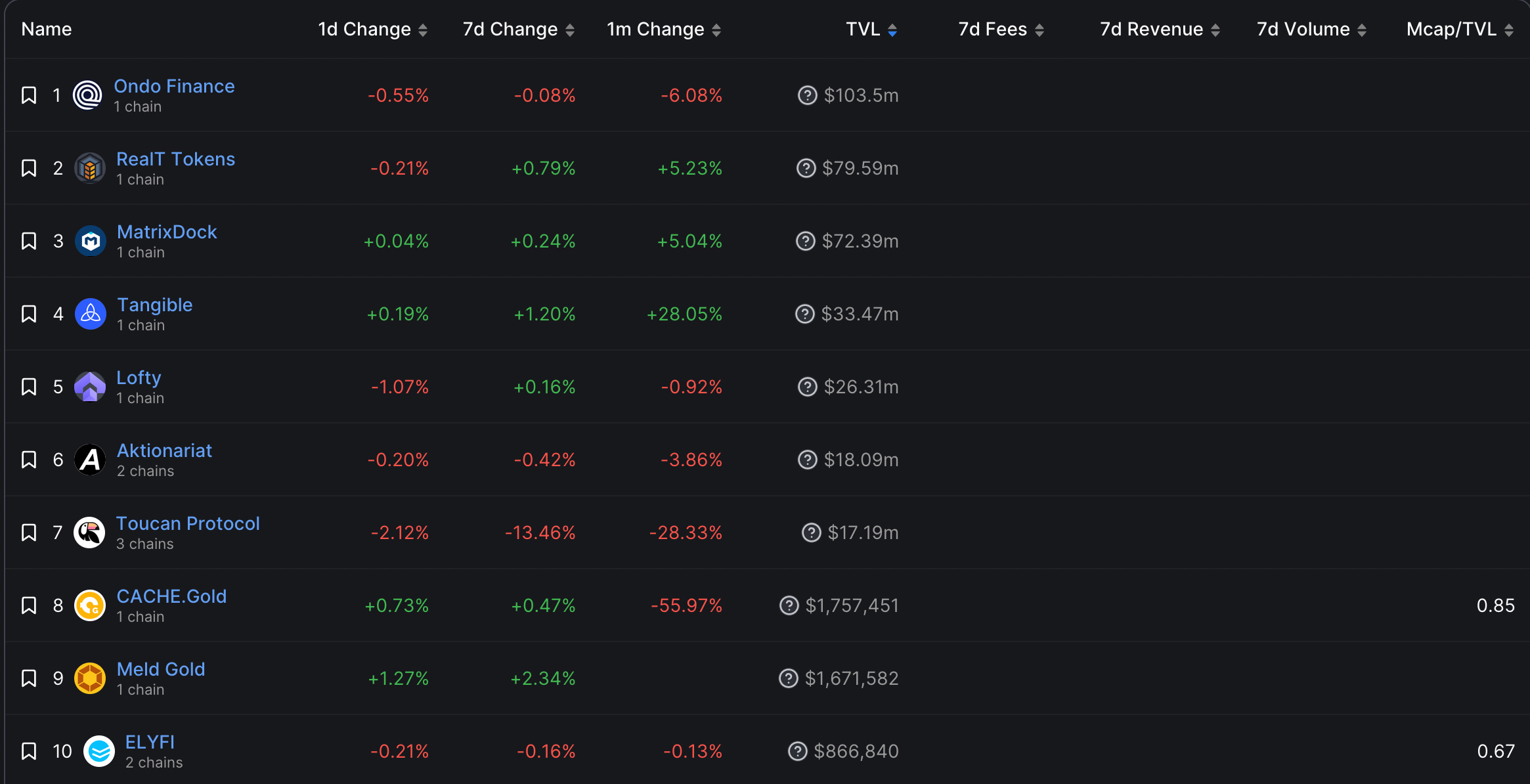The image size is (1530, 784).
Task: Select the $1,671,582 TVL value
Action: pyautogui.click(x=852, y=678)
